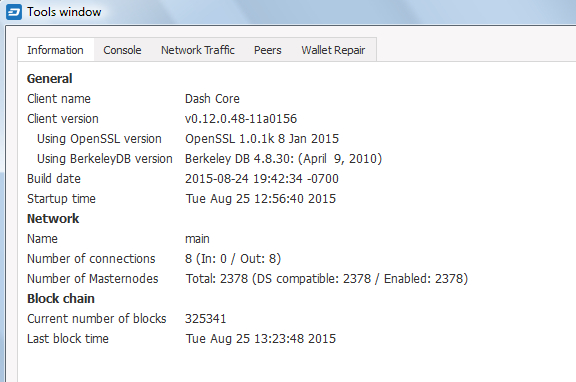Click the network name value main
576x382 pixels.
pyautogui.click(x=197, y=239)
